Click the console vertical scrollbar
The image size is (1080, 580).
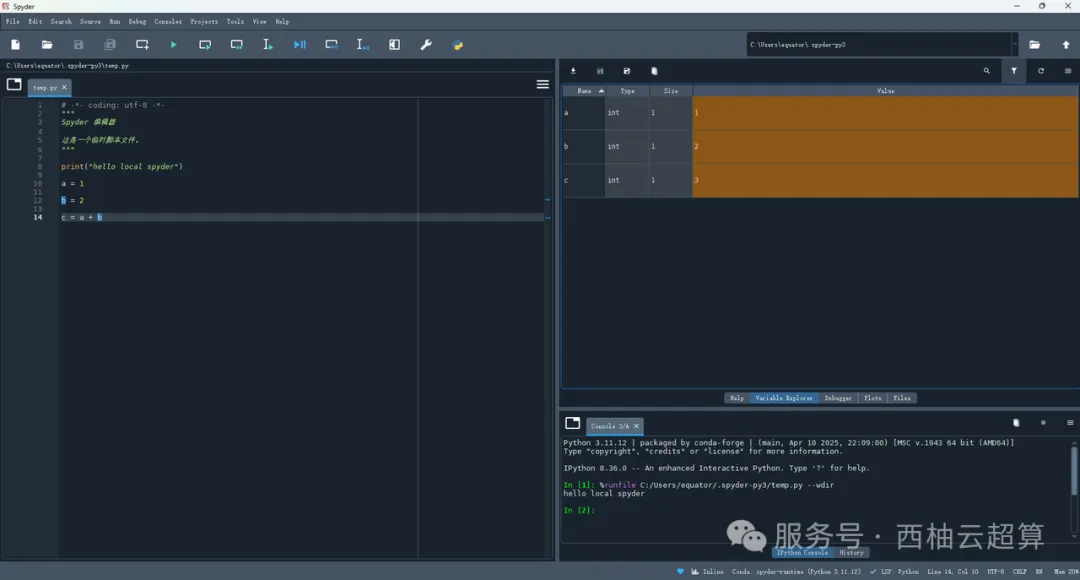coord(1074,471)
